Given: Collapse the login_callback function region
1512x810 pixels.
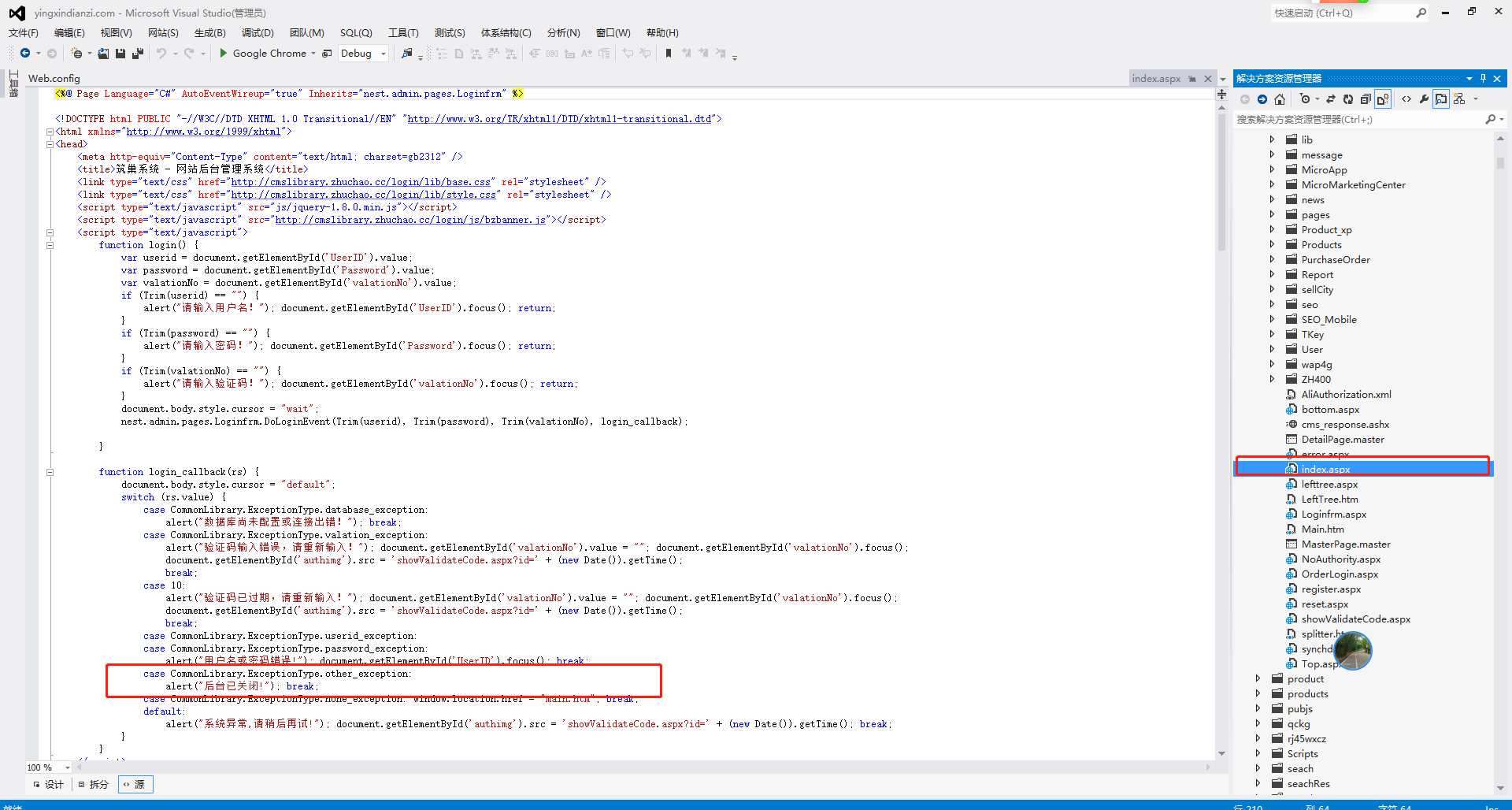Looking at the screenshot, I should pos(50,472).
